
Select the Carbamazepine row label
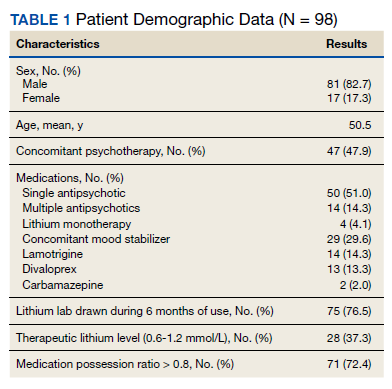tap(63, 285)
